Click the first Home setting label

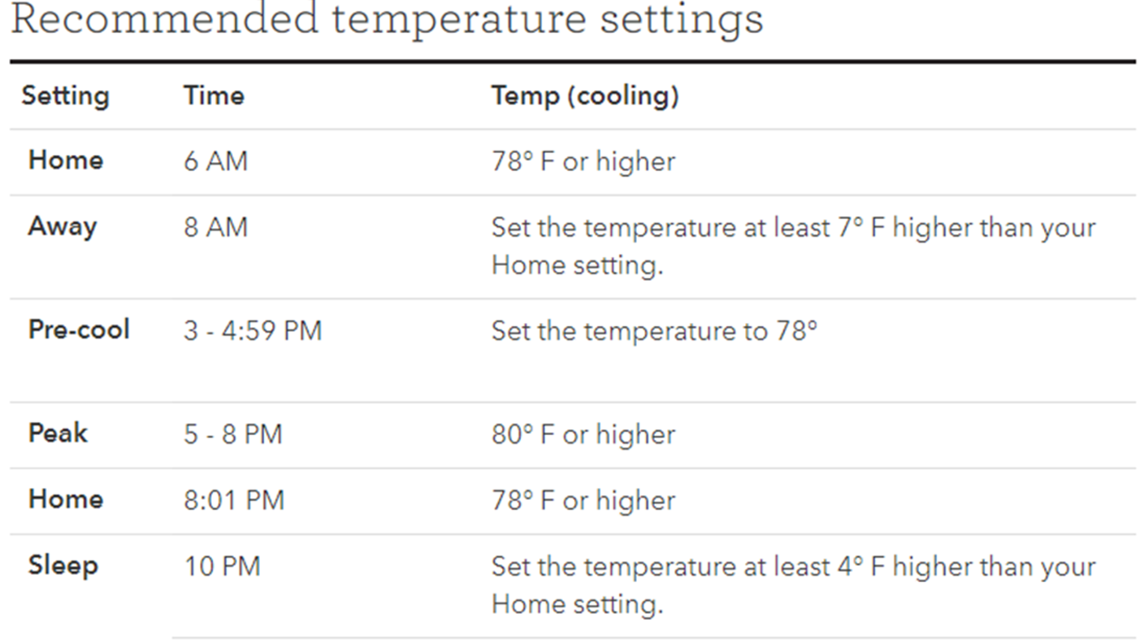[66, 160]
